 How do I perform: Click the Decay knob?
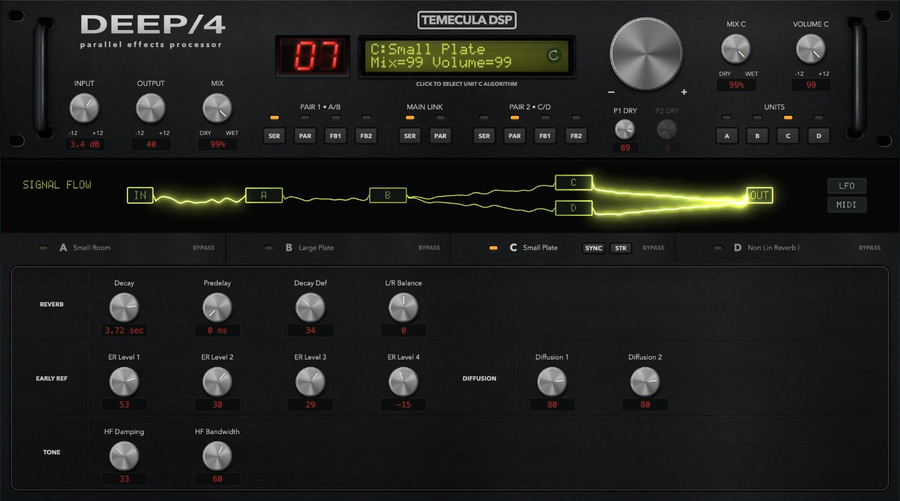coord(124,308)
